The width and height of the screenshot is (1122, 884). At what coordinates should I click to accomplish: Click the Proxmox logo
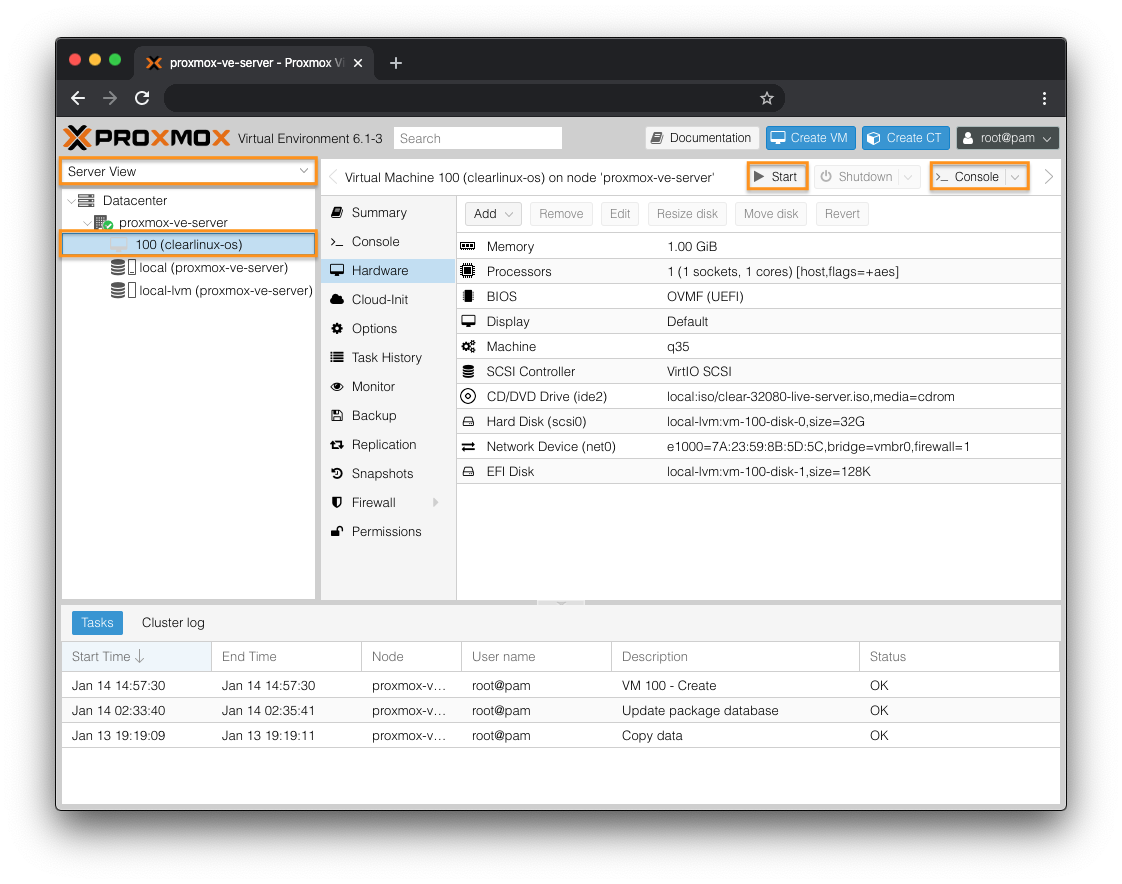147,137
